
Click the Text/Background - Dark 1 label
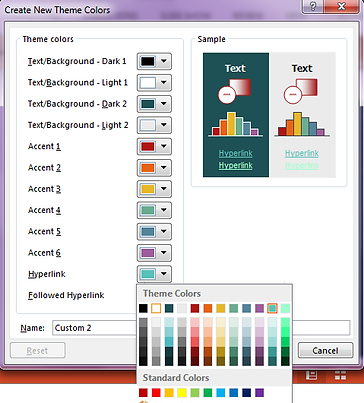point(77,61)
